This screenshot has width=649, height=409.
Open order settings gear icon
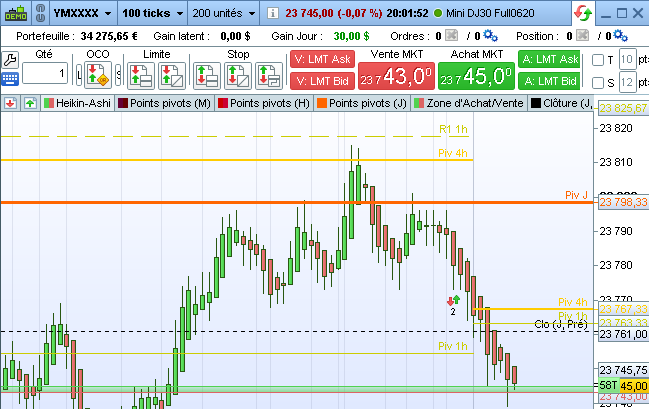pyautogui.click(x=490, y=36)
